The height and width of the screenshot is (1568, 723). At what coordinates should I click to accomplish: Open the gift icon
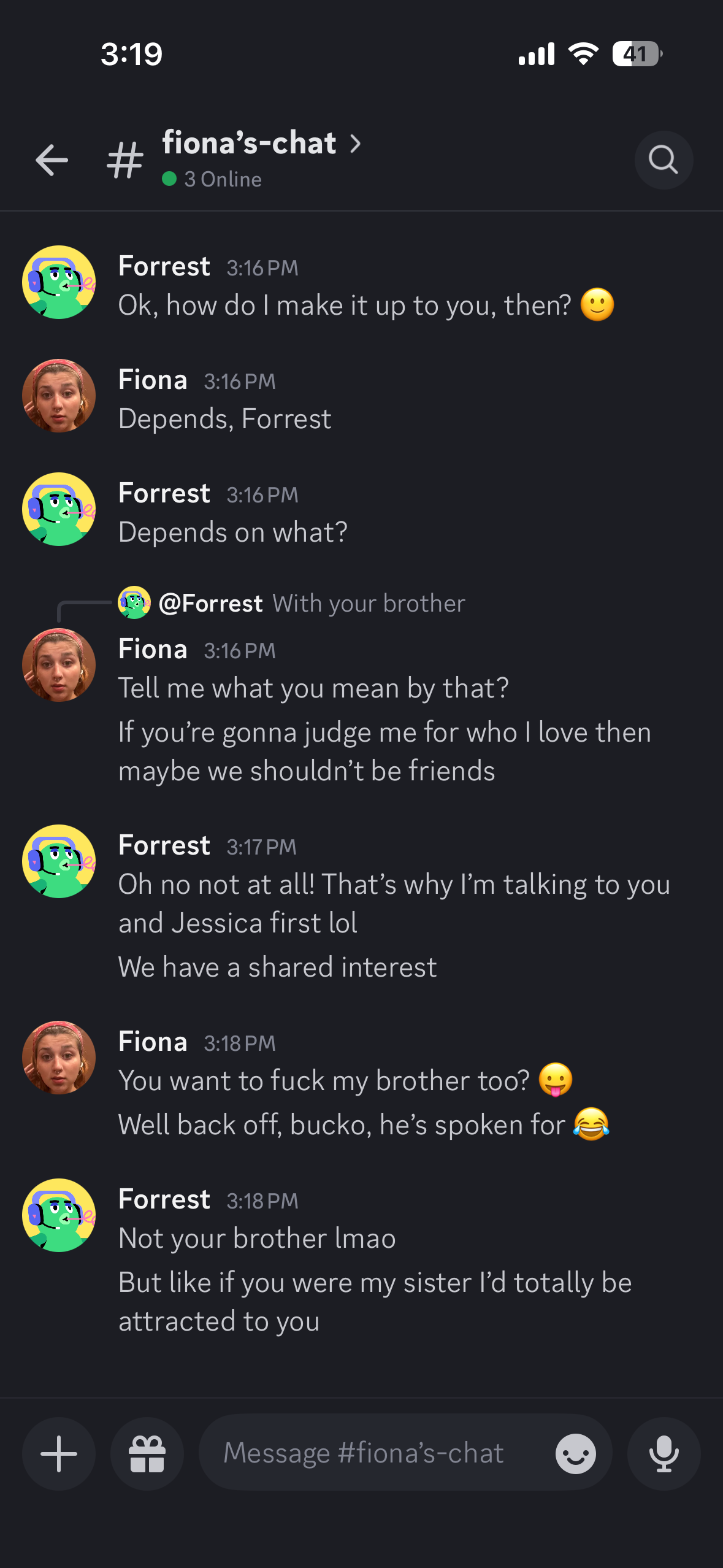[147, 1453]
